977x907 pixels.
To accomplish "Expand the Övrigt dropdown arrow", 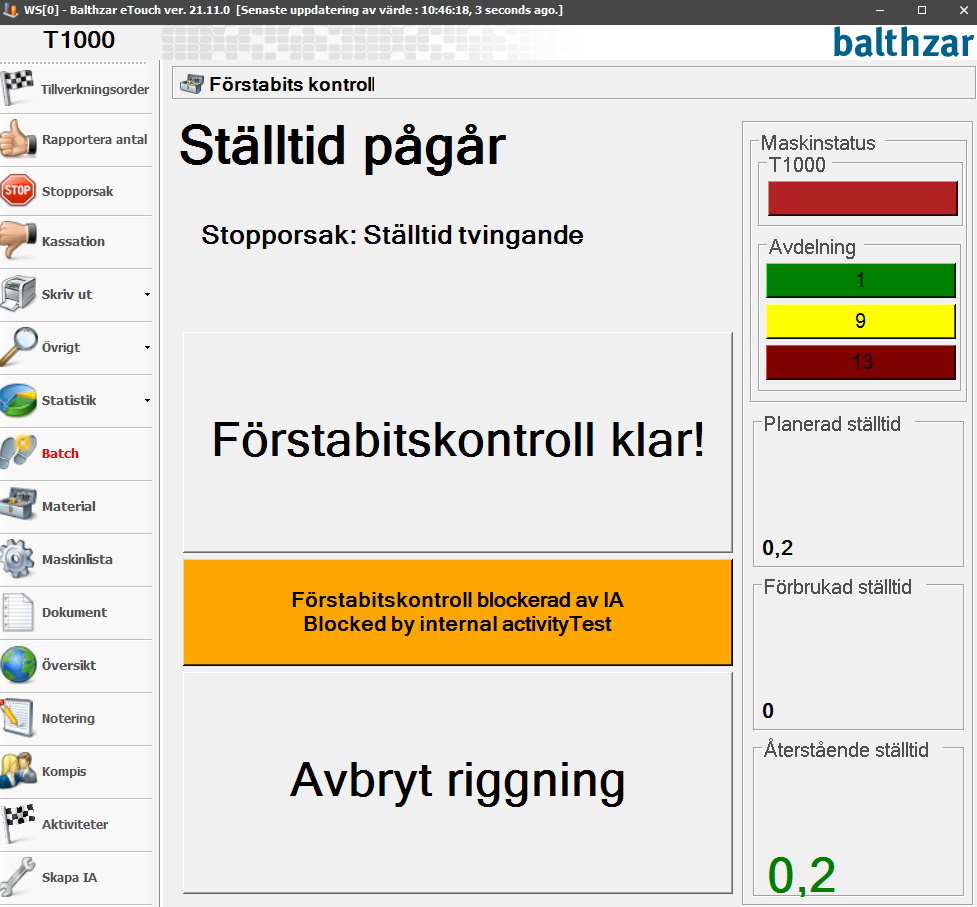I will tap(147, 347).
